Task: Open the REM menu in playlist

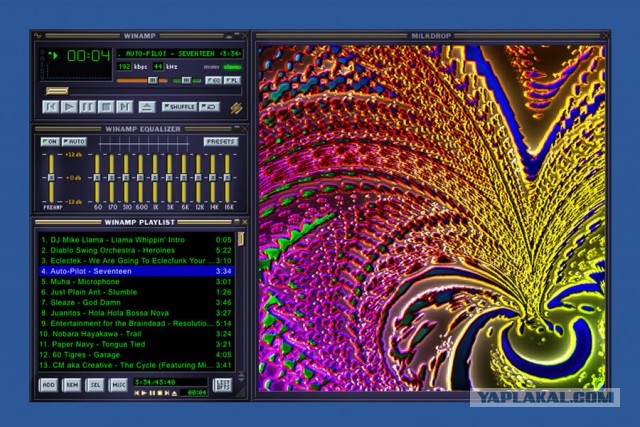Action: [72, 385]
